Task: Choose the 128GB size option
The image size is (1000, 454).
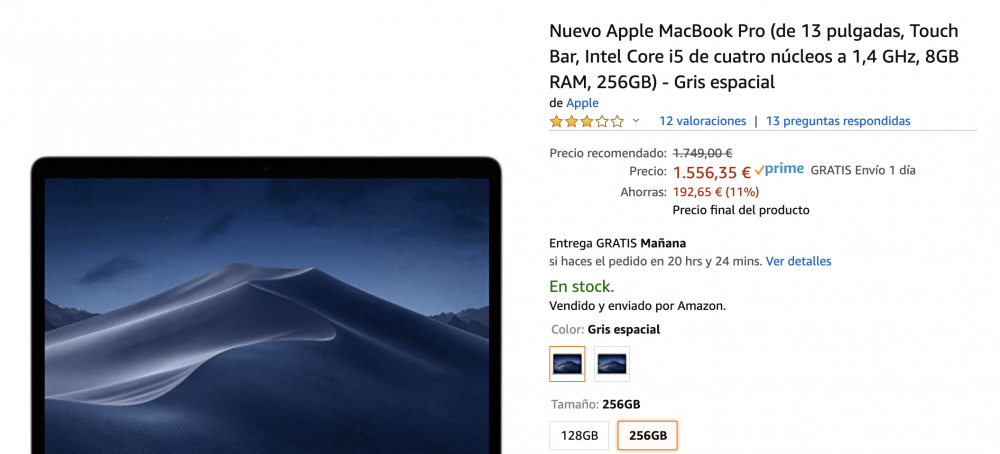Action: pos(579,436)
